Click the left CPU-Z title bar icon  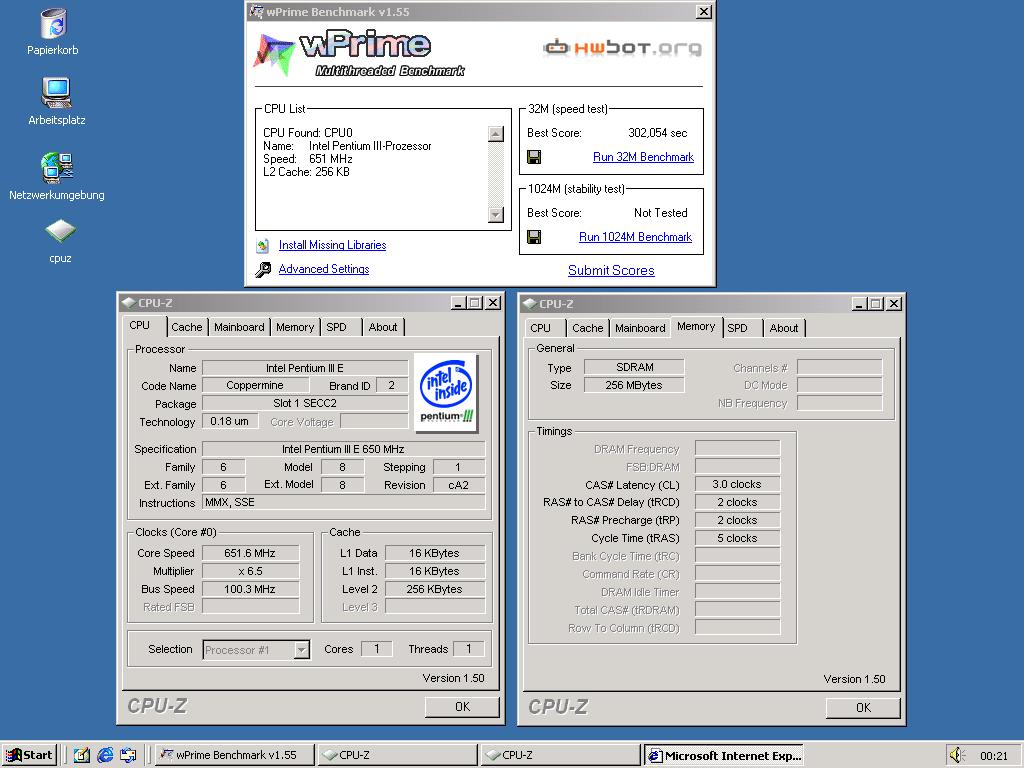(129, 303)
